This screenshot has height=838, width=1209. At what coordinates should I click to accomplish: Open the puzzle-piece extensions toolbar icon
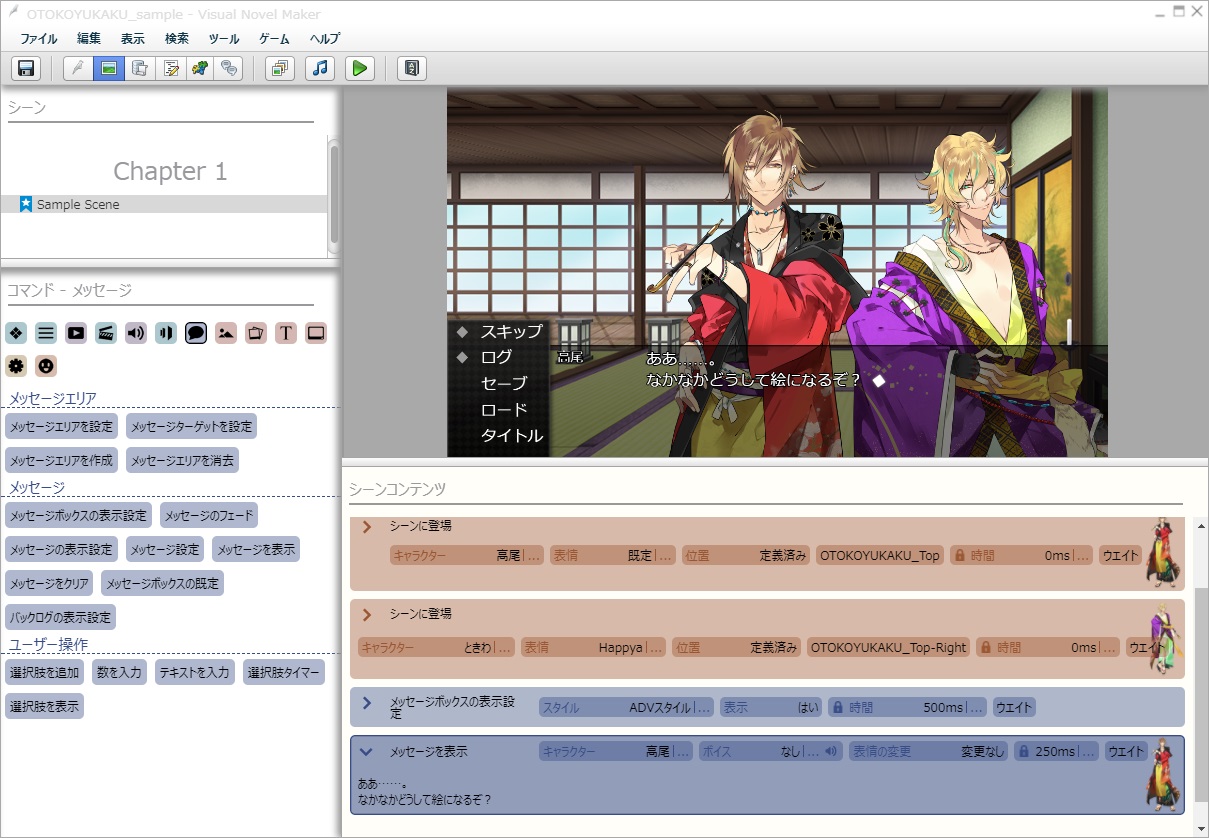(200, 68)
